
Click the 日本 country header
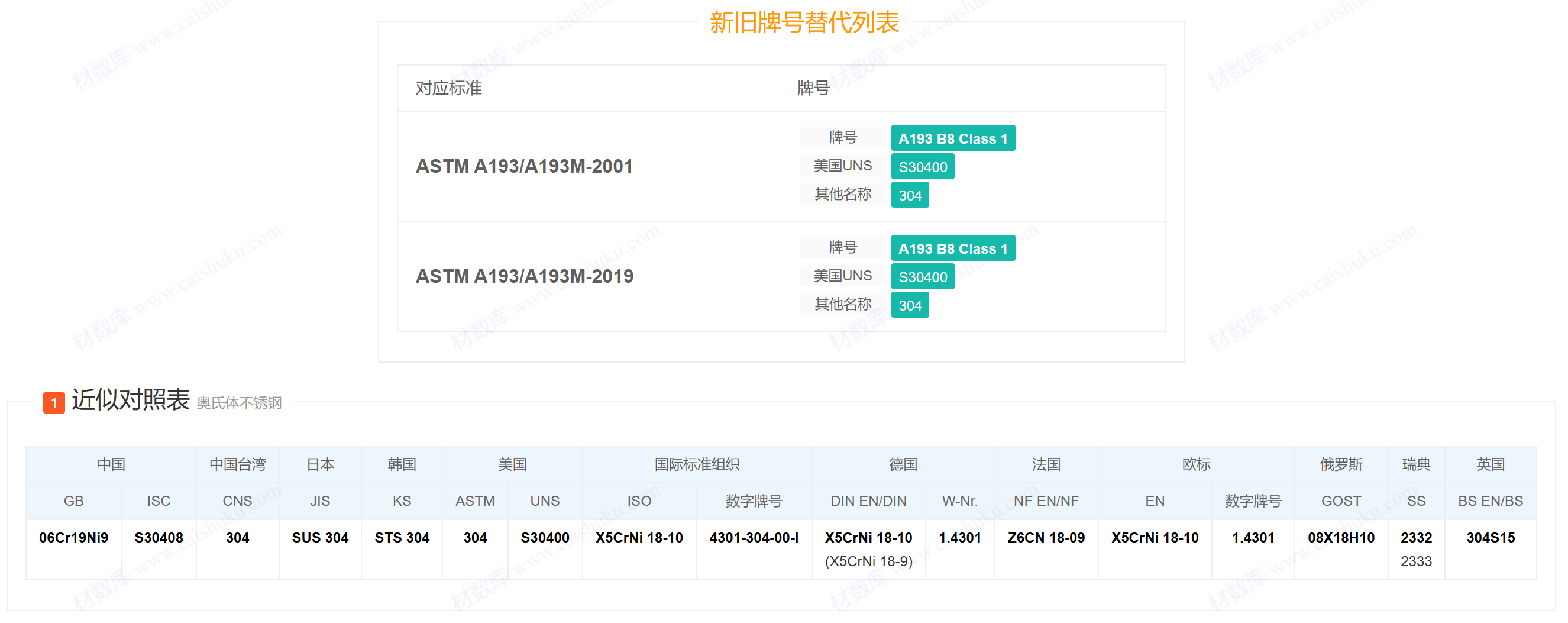320,464
